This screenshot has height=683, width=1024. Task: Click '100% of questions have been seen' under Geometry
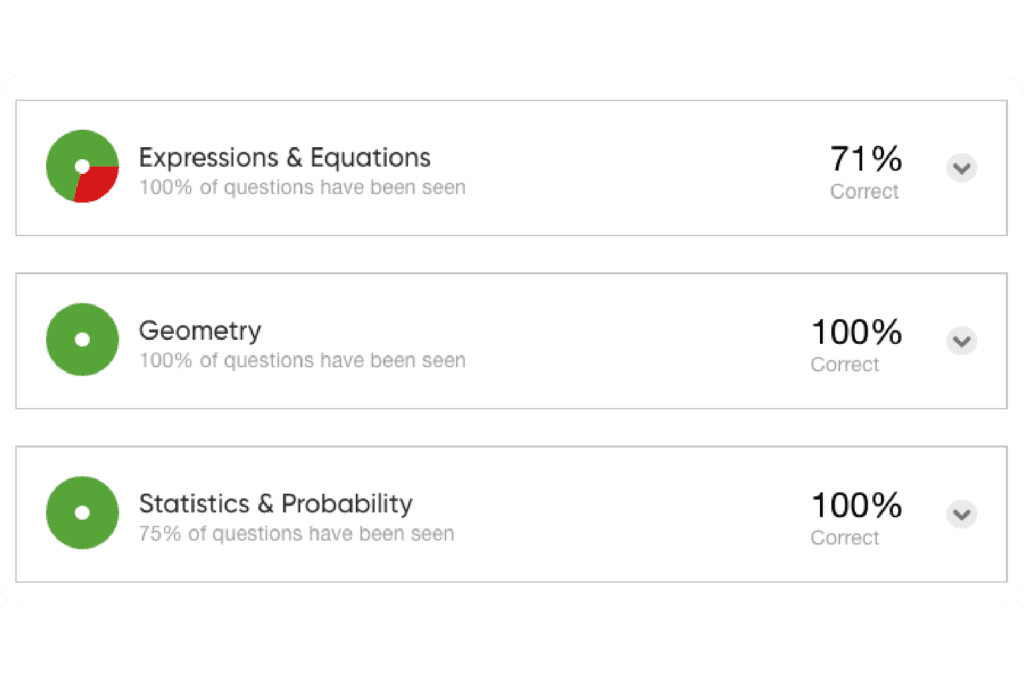point(303,360)
